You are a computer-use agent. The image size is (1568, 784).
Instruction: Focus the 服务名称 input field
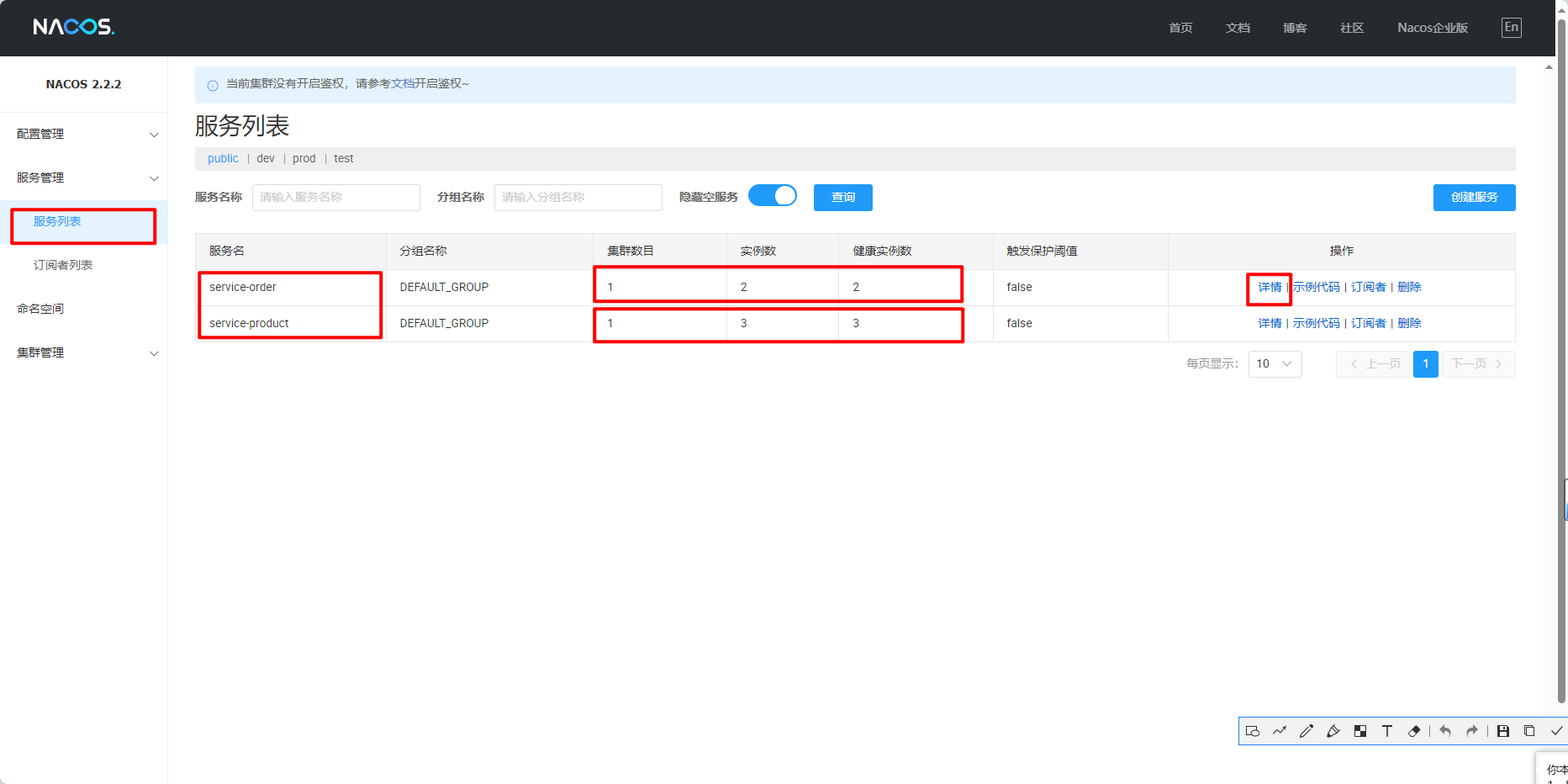click(x=336, y=198)
